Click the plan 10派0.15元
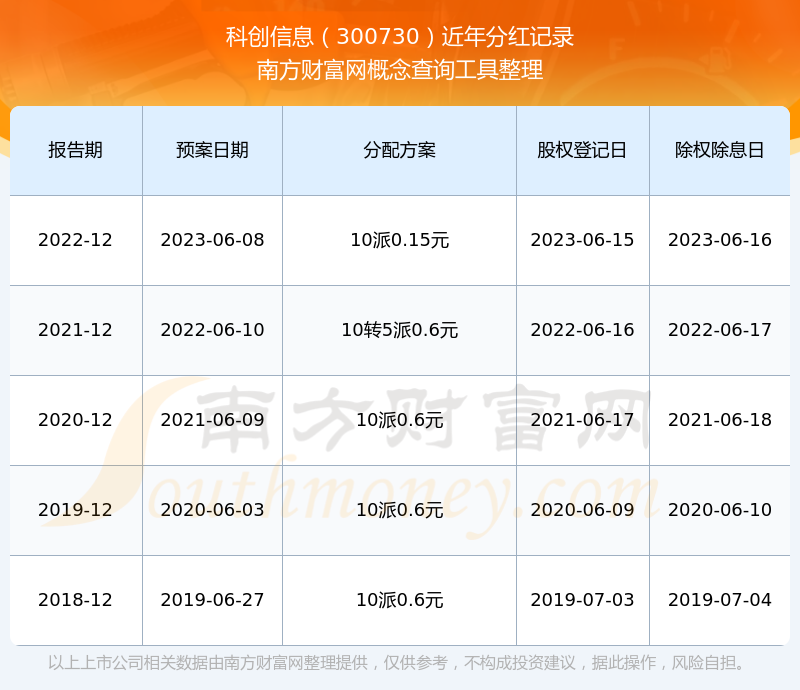 [399, 240]
